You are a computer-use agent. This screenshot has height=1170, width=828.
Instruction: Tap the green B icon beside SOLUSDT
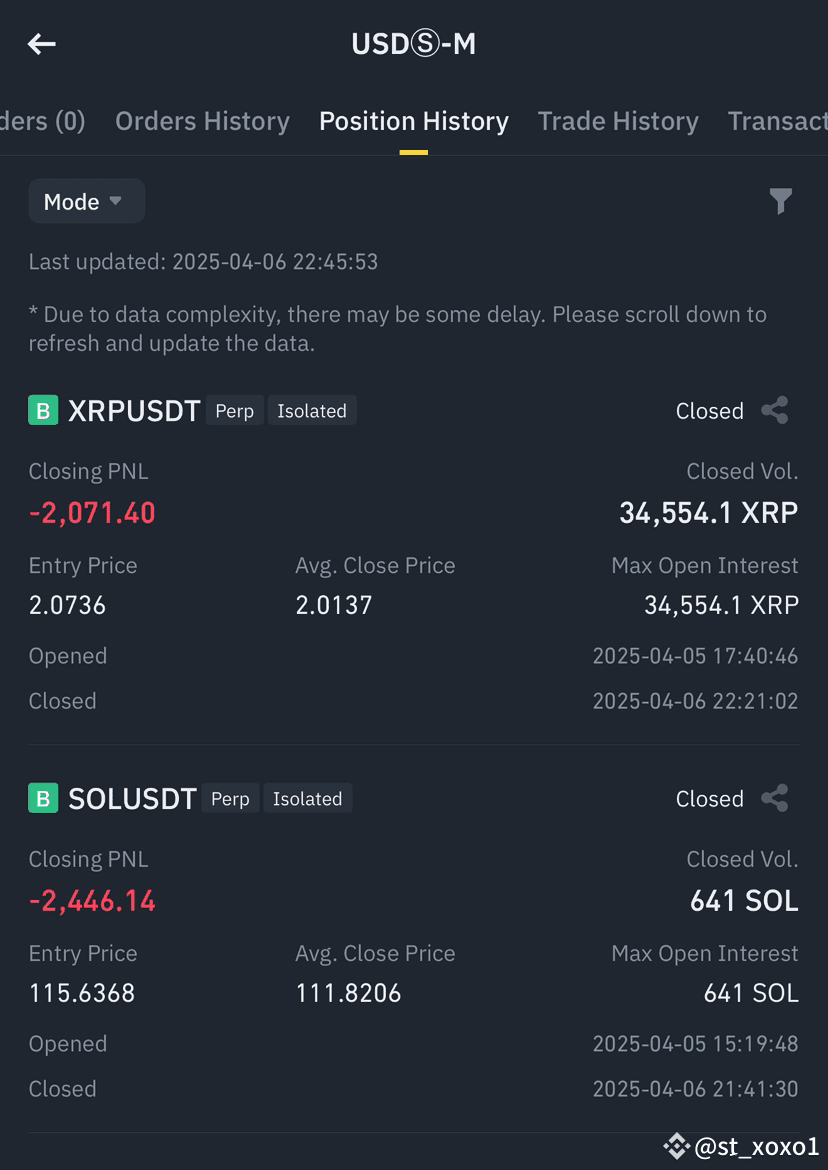coord(43,798)
